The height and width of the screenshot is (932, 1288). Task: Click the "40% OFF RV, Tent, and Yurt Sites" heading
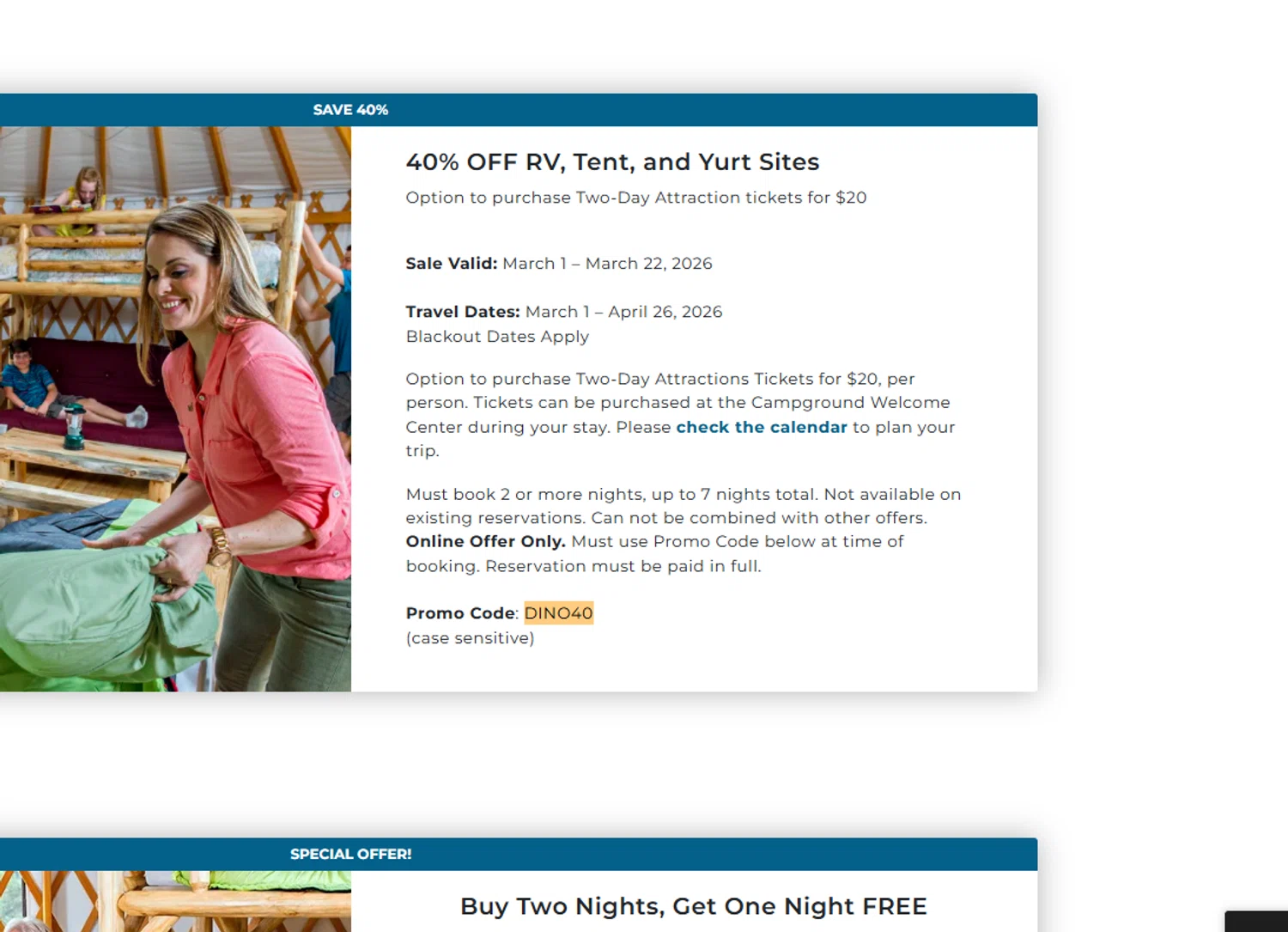pyautogui.click(x=612, y=162)
